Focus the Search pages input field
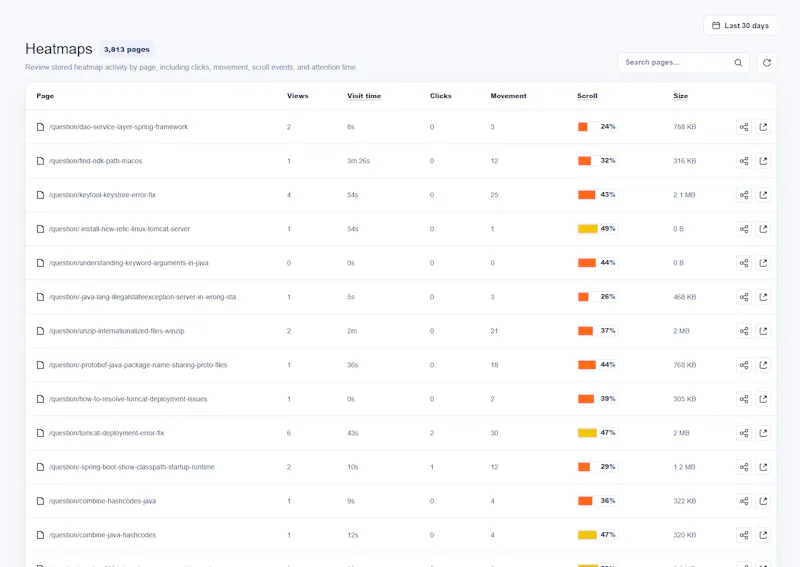Viewport: 800px width, 567px height. pos(683,62)
